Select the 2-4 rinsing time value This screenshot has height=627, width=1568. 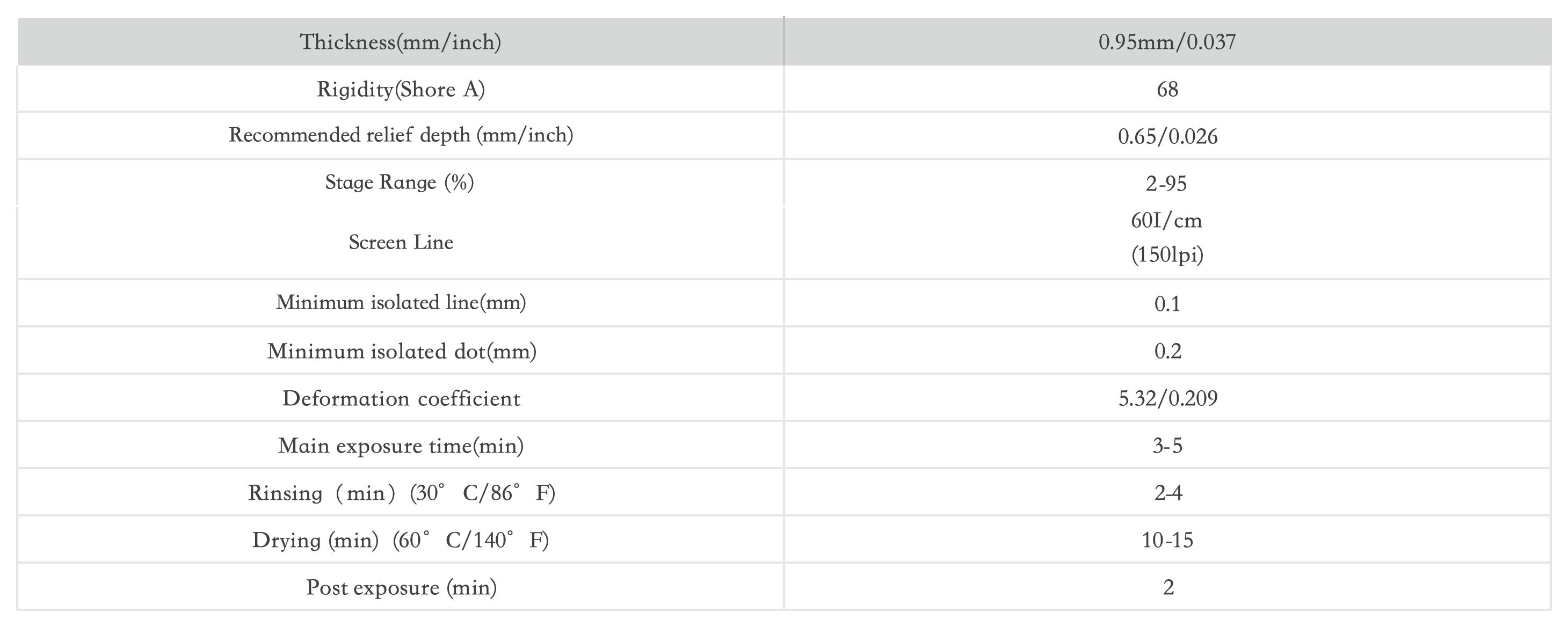click(x=1168, y=492)
